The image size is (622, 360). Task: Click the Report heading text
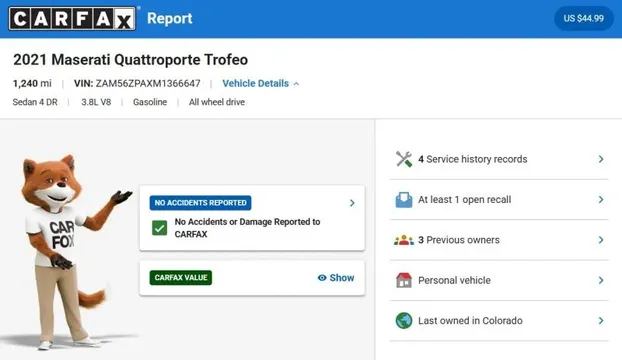click(x=170, y=18)
